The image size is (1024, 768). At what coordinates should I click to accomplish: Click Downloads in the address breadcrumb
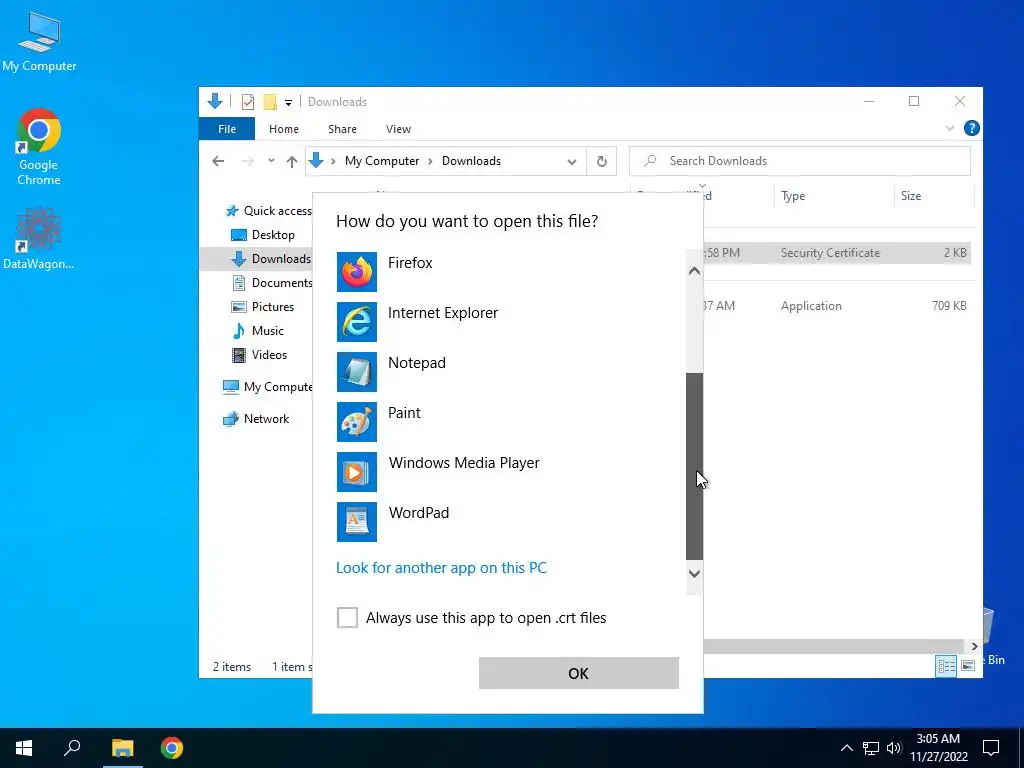point(472,161)
